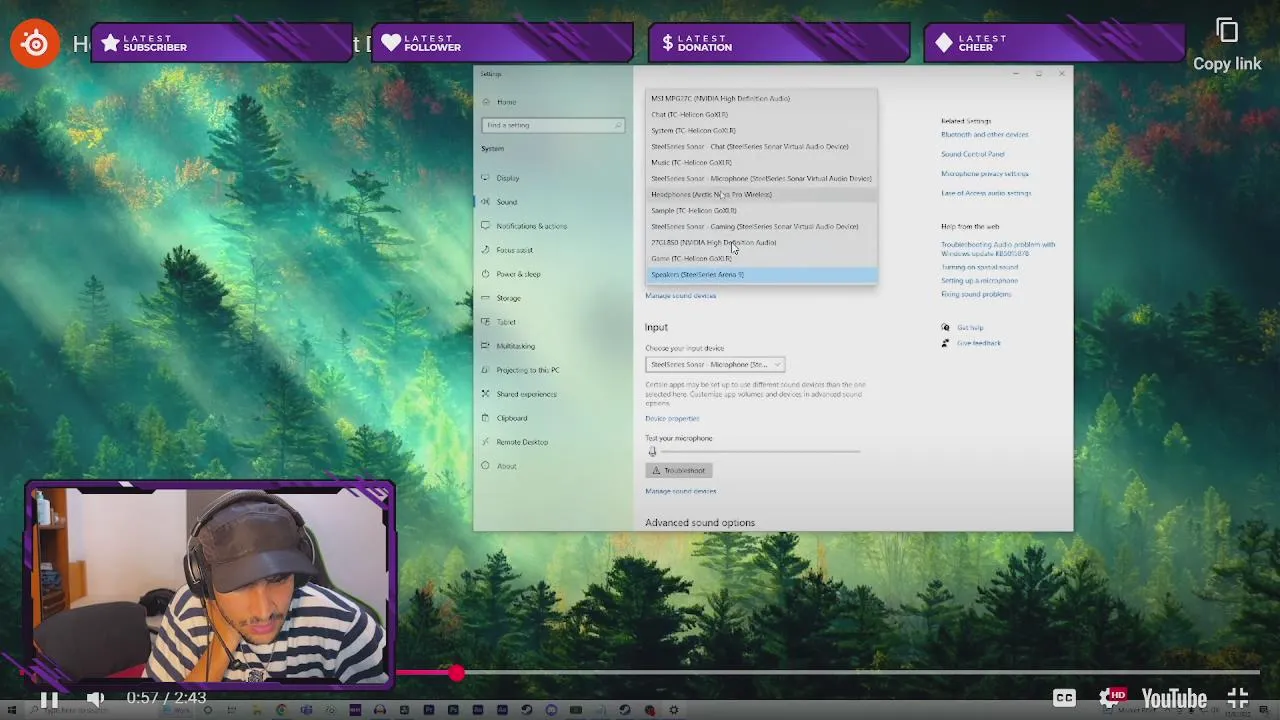Open Multitasking settings
The height and width of the screenshot is (720, 1280).
click(515, 346)
